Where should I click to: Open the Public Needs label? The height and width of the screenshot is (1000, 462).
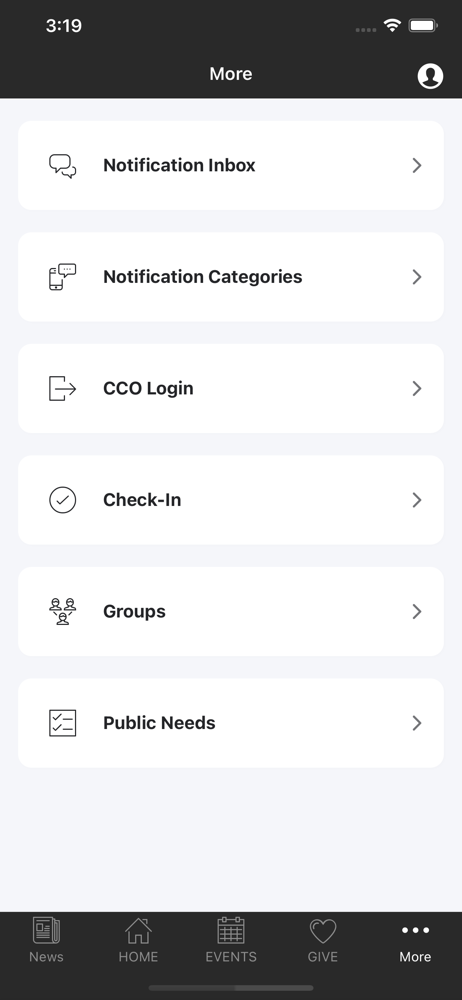pos(160,723)
